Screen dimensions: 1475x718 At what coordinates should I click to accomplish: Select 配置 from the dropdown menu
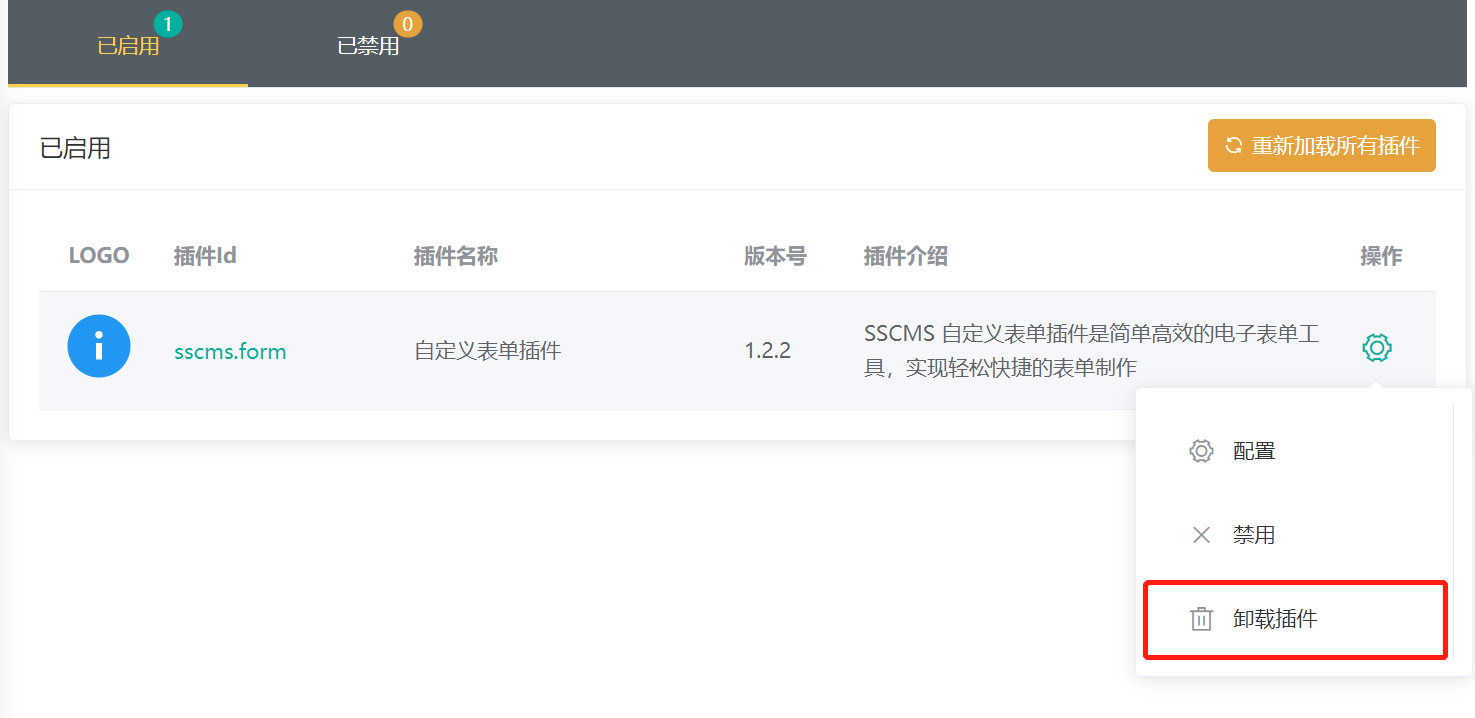click(x=1254, y=451)
